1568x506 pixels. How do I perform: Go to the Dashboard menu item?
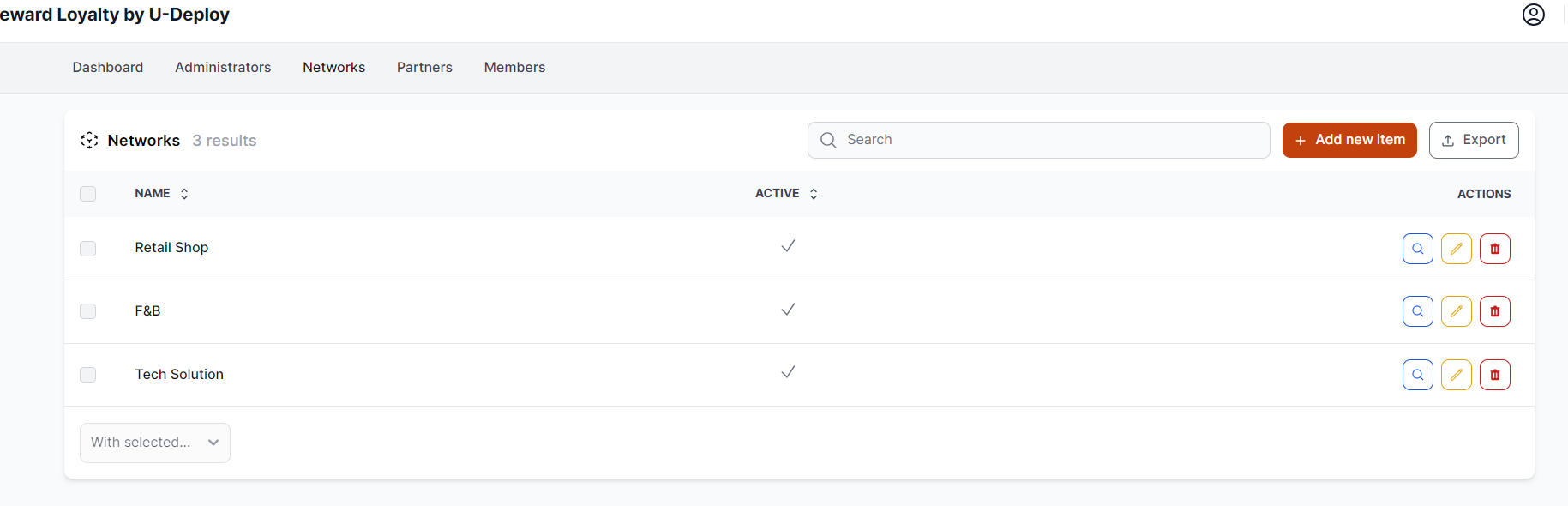point(108,68)
